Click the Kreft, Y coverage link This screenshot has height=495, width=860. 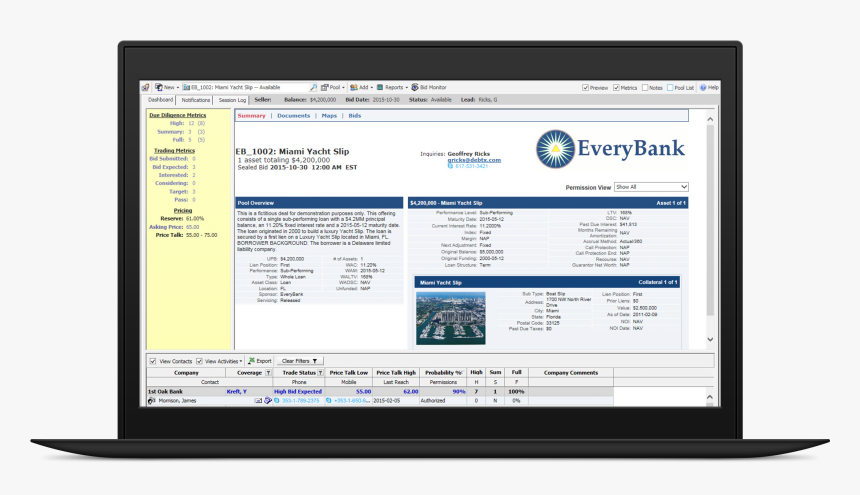(236, 391)
